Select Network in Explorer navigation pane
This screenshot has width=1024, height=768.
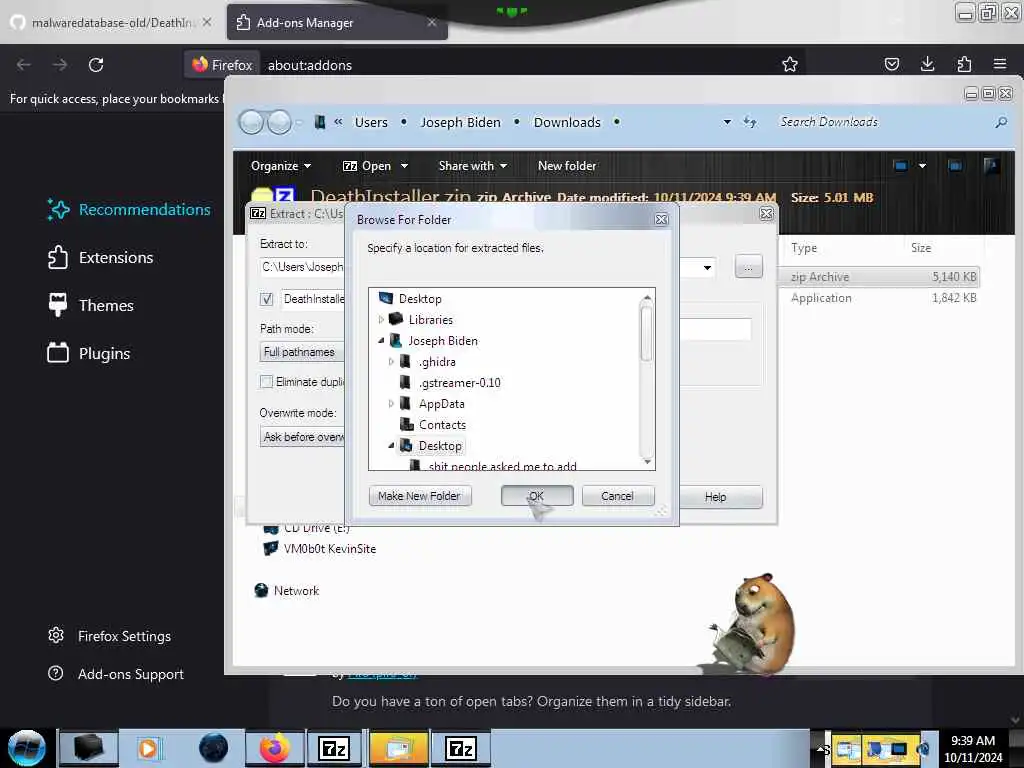click(287, 590)
